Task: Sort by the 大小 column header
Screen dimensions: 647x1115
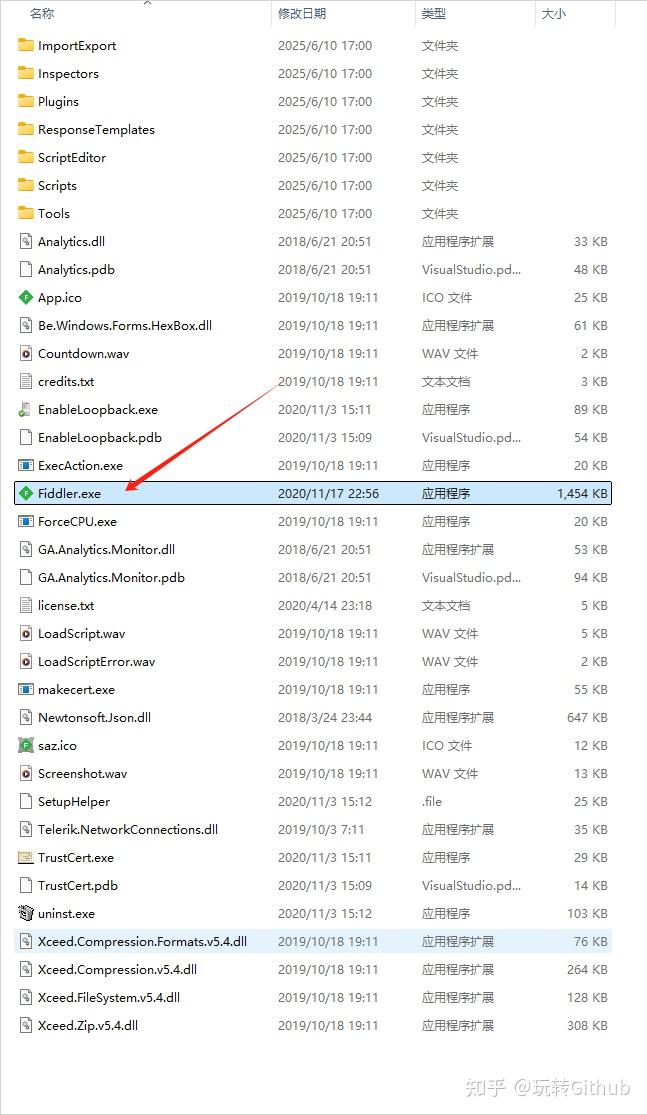Action: (554, 14)
